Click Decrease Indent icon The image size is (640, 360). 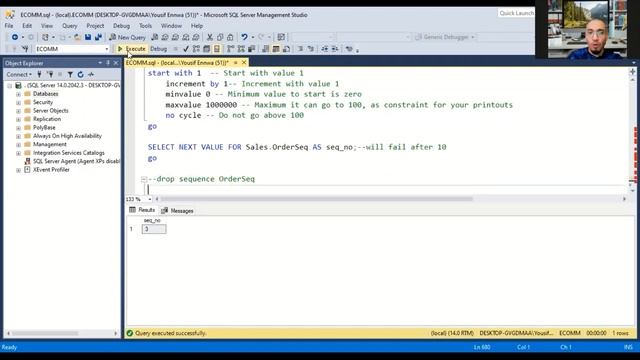[324, 49]
